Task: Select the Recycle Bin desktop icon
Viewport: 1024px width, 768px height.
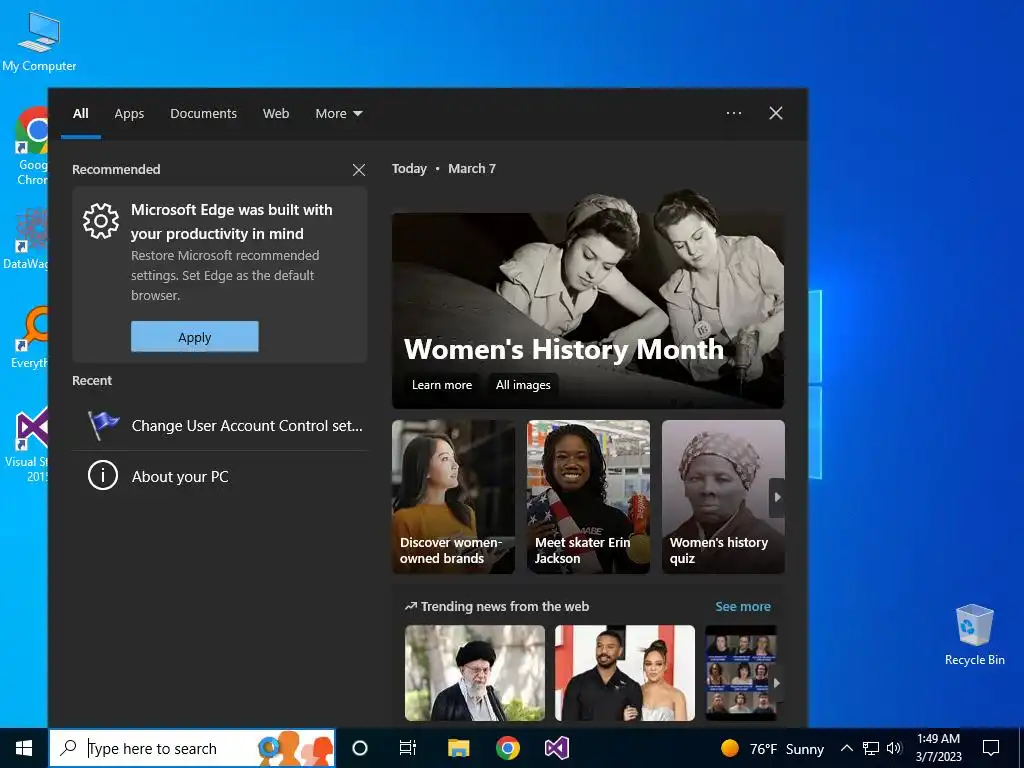Action: (x=974, y=635)
